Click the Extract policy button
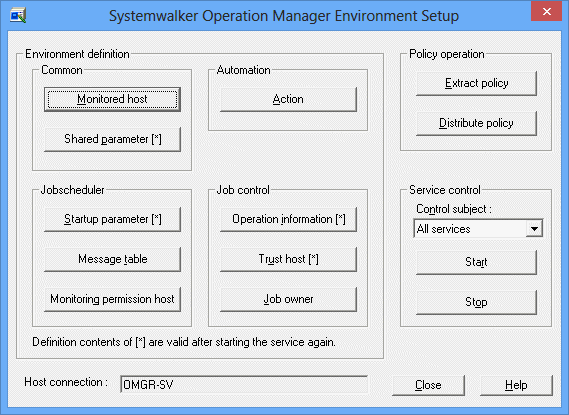 pyautogui.click(x=476, y=83)
